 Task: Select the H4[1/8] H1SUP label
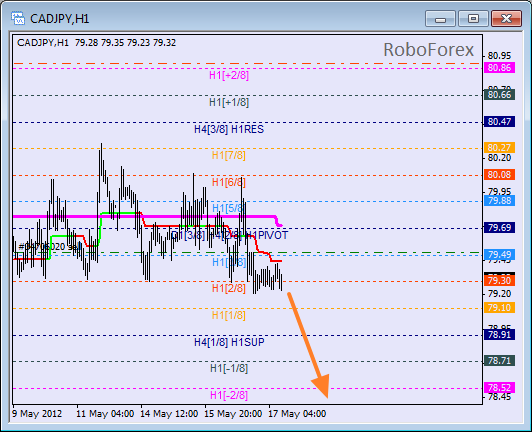[229, 342]
